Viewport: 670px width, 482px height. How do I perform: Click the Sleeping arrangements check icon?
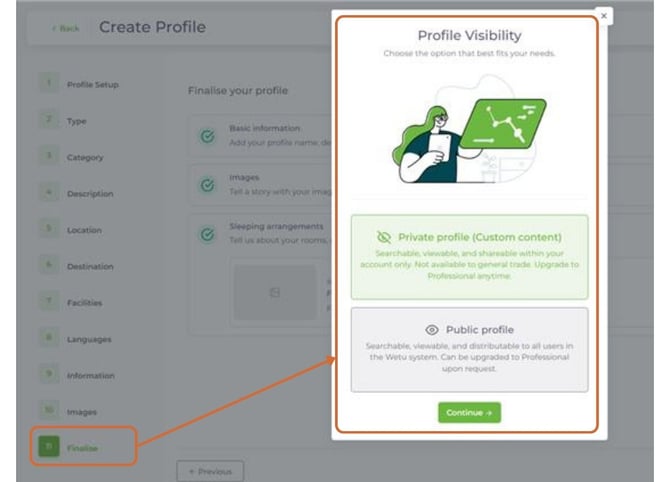(x=207, y=235)
